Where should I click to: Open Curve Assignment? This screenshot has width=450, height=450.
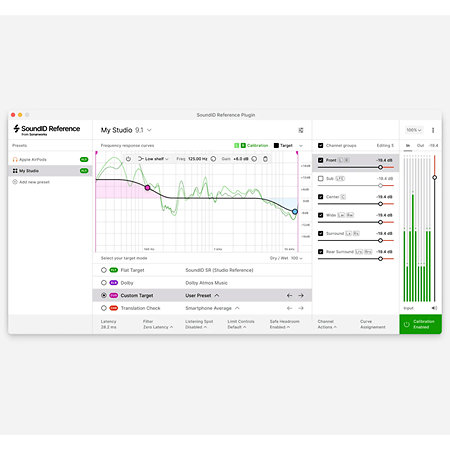(x=373, y=324)
